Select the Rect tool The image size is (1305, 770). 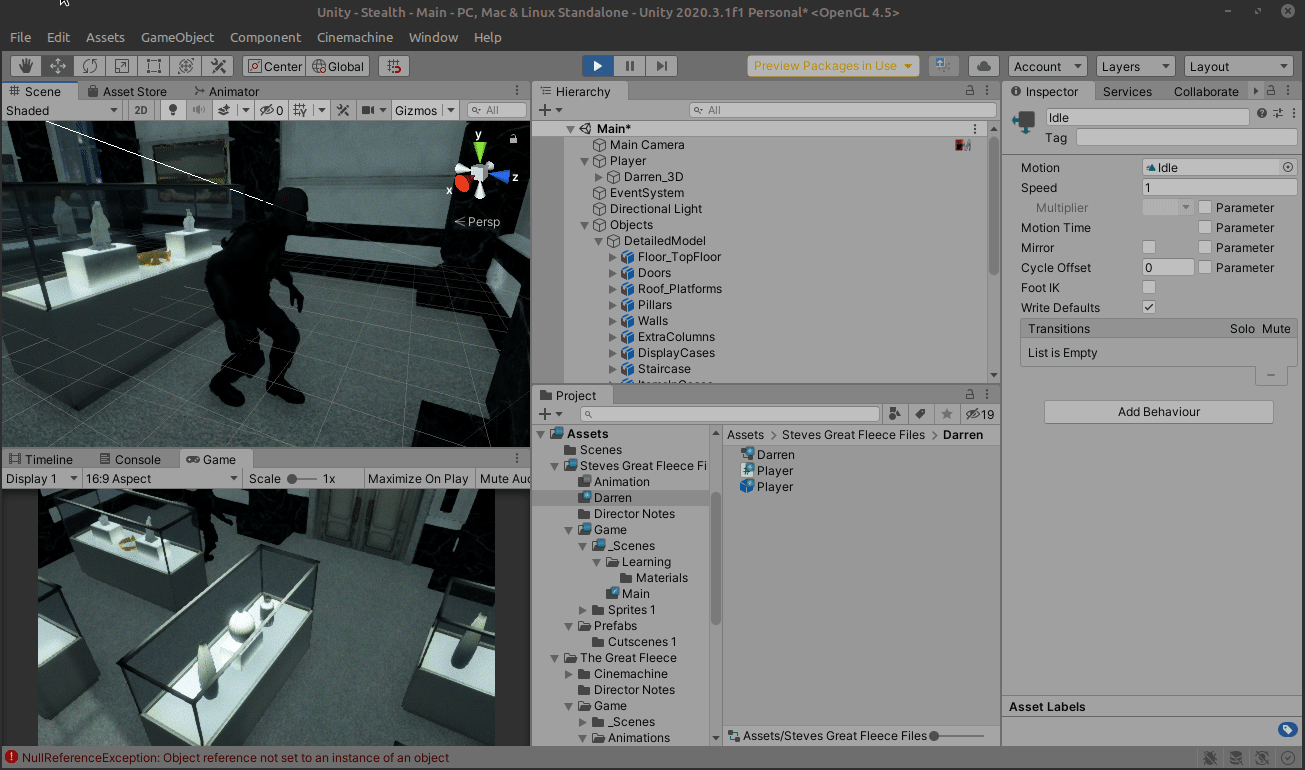[154, 66]
